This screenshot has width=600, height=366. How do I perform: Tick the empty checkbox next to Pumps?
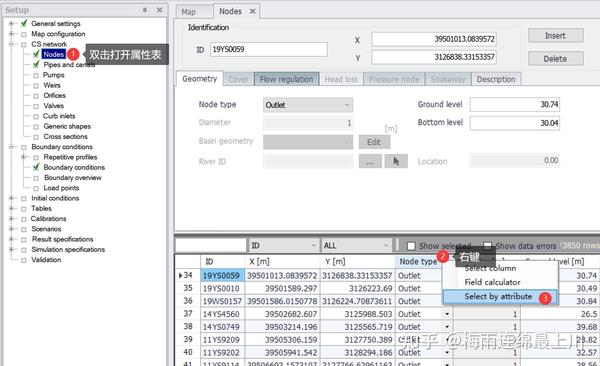tap(36, 75)
